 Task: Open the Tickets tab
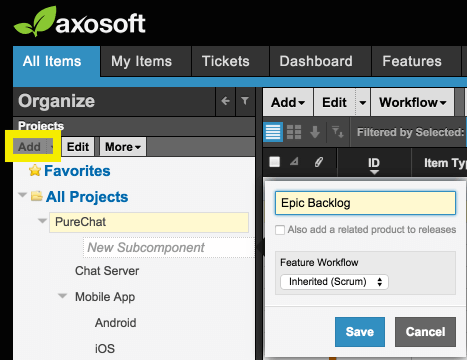[x=230, y=62]
